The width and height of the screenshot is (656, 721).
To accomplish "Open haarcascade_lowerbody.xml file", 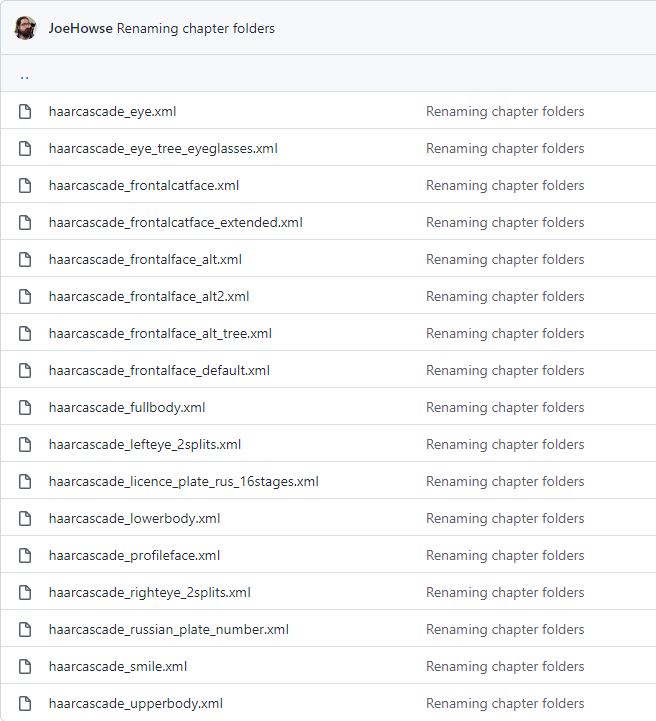I will pos(135,519).
